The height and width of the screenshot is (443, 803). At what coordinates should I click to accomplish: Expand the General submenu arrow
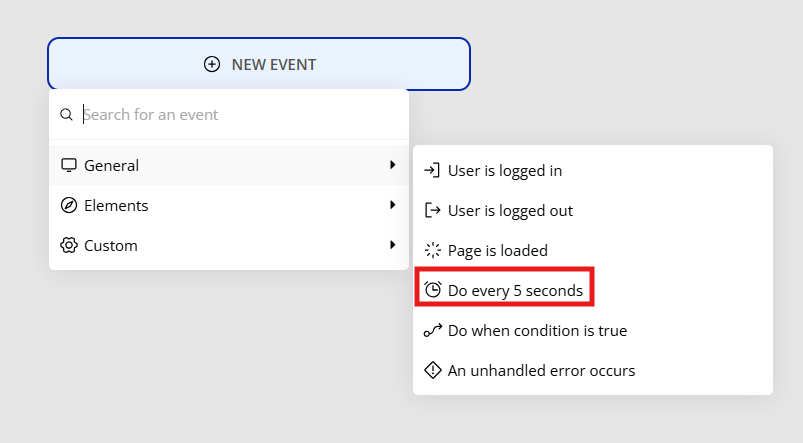click(x=392, y=165)
